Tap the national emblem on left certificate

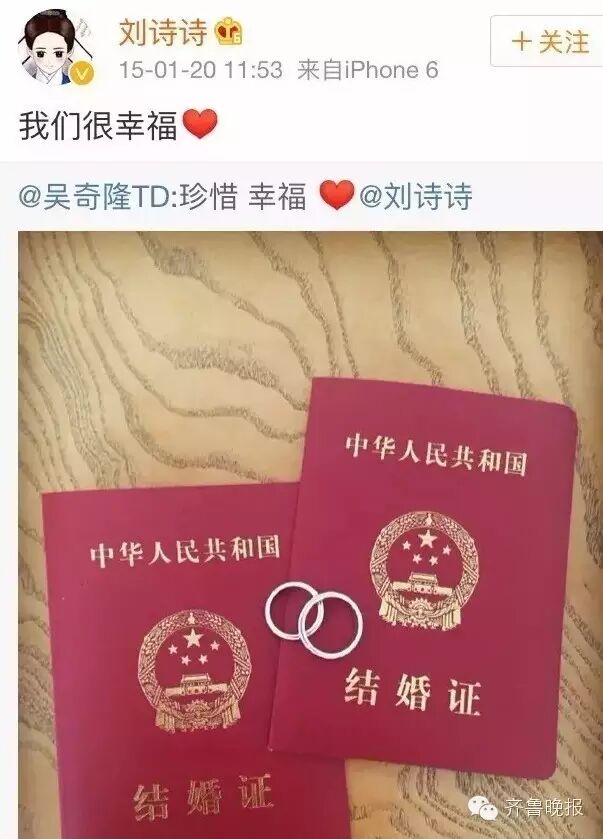click(194, 671)
